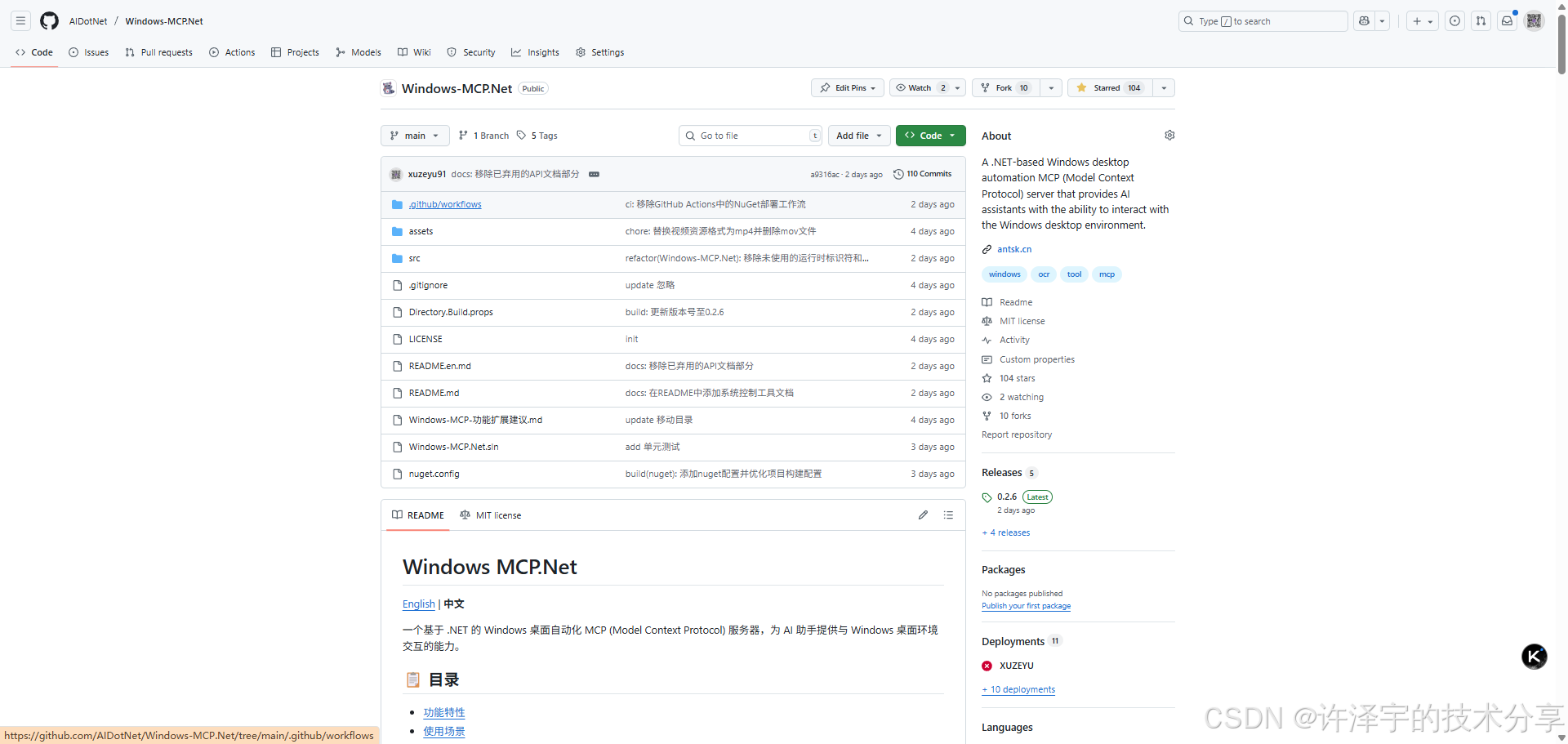
Task: Go to the GitHub home logo
Action: point(50,21)
